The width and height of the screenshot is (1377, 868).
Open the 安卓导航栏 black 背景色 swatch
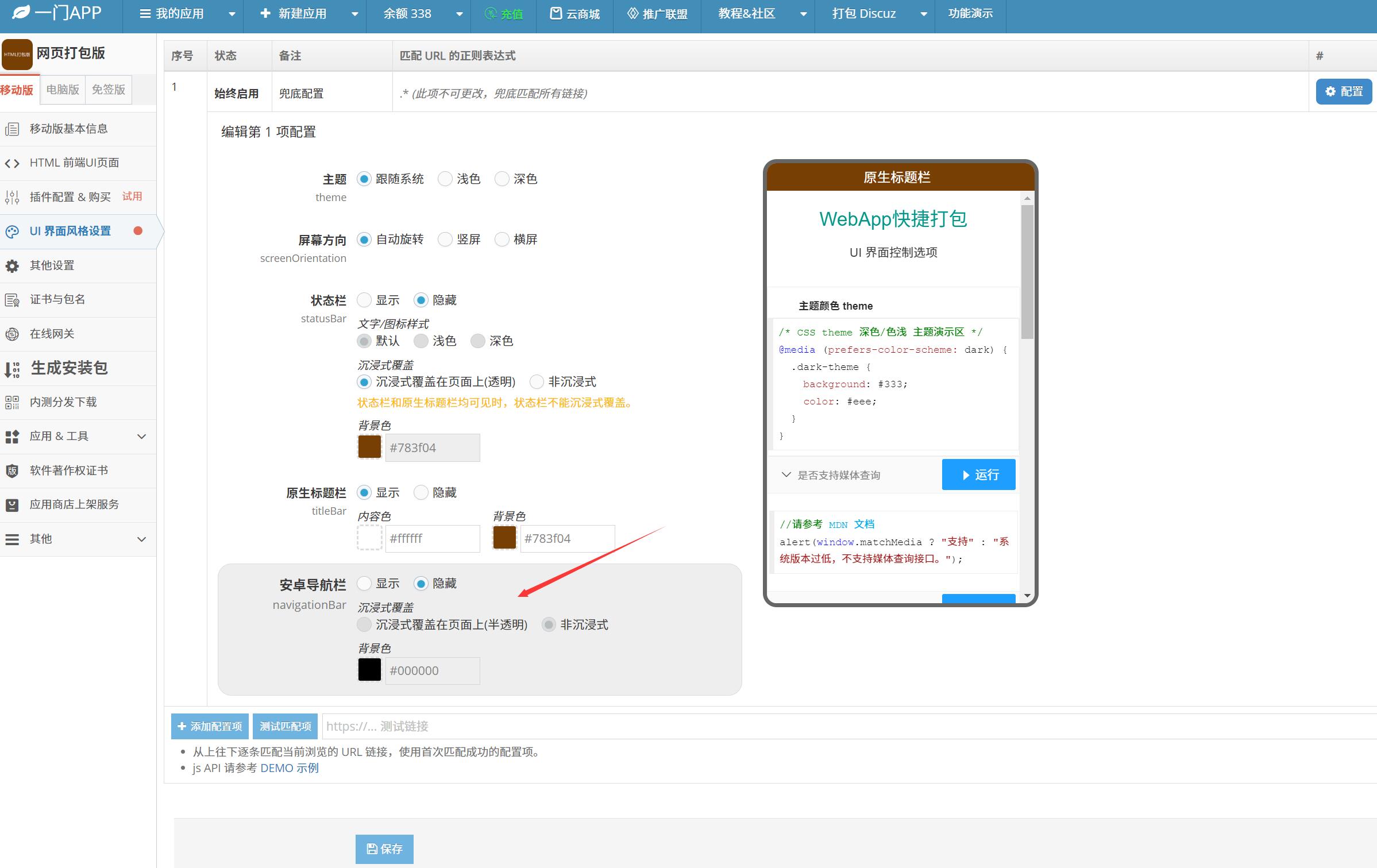pyautogui.click(x=369, y=670)
